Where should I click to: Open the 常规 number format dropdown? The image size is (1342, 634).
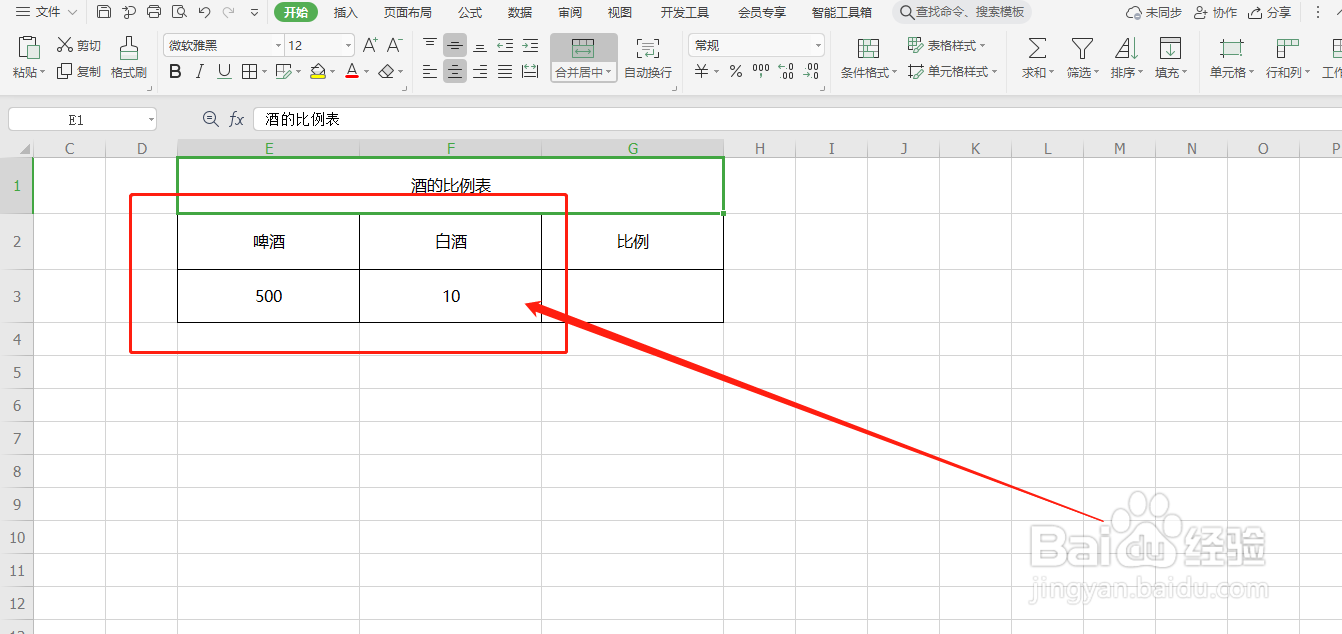[x=818, y=46]
